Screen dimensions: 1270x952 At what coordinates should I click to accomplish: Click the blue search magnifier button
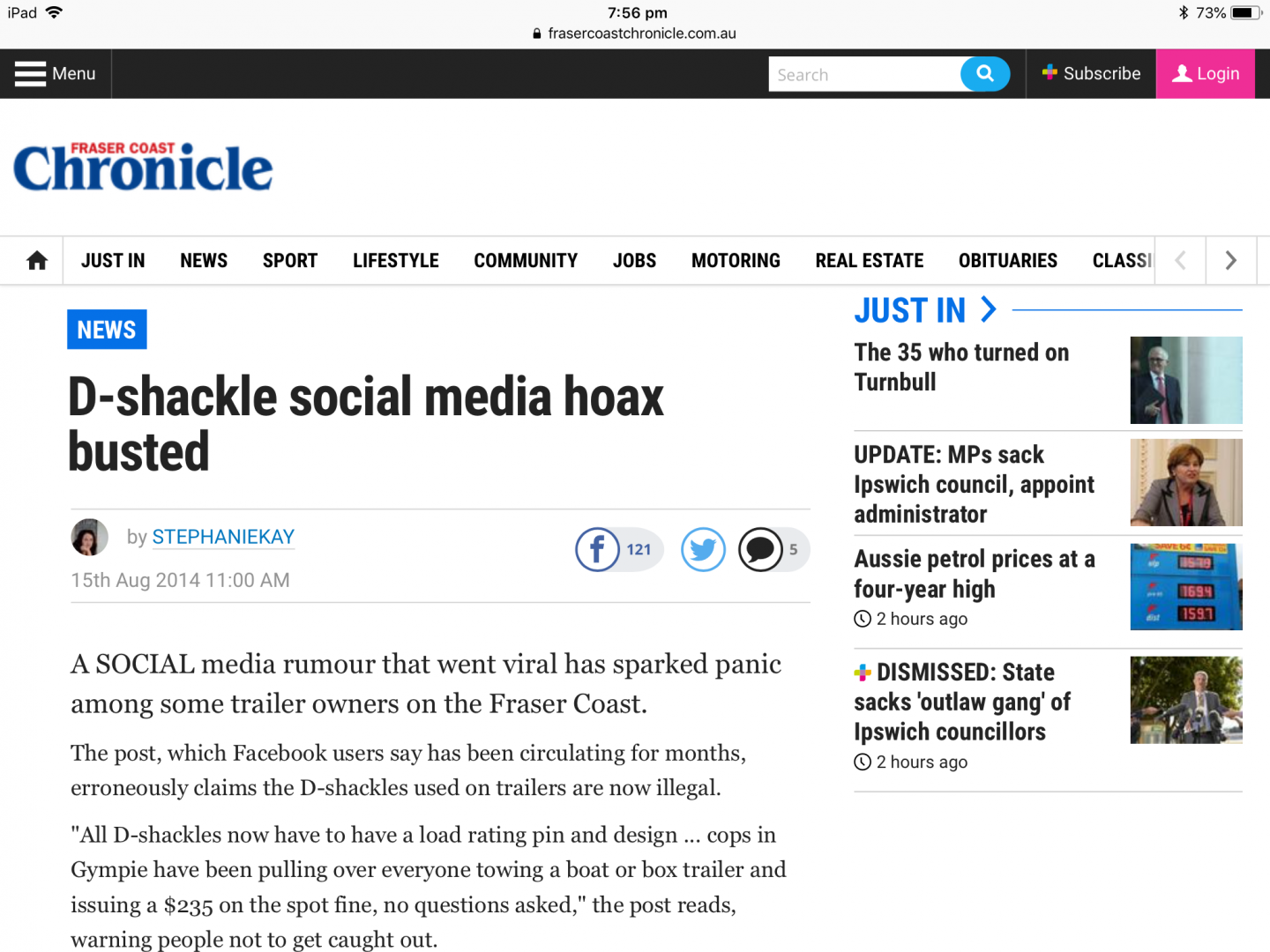pyautogui.click(x=985, y=74)
